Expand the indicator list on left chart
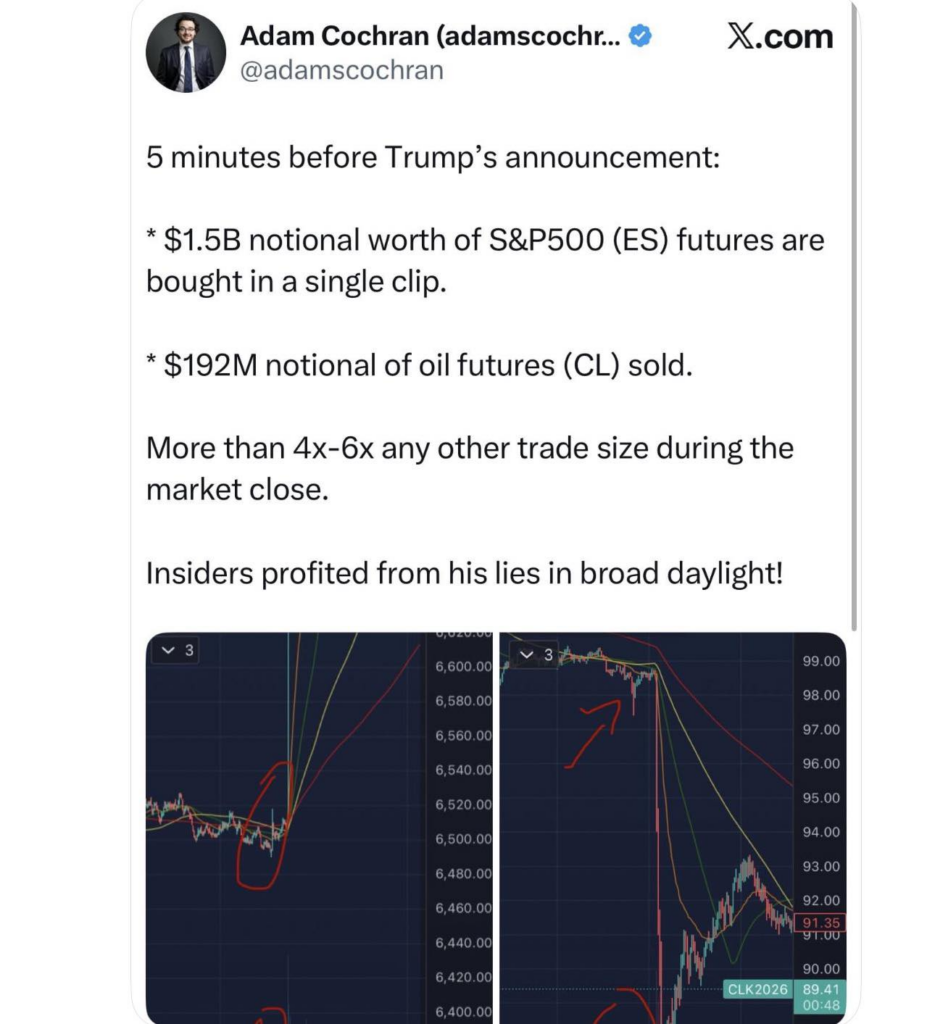Screen dimensions: 935x1024 (176, 650)
